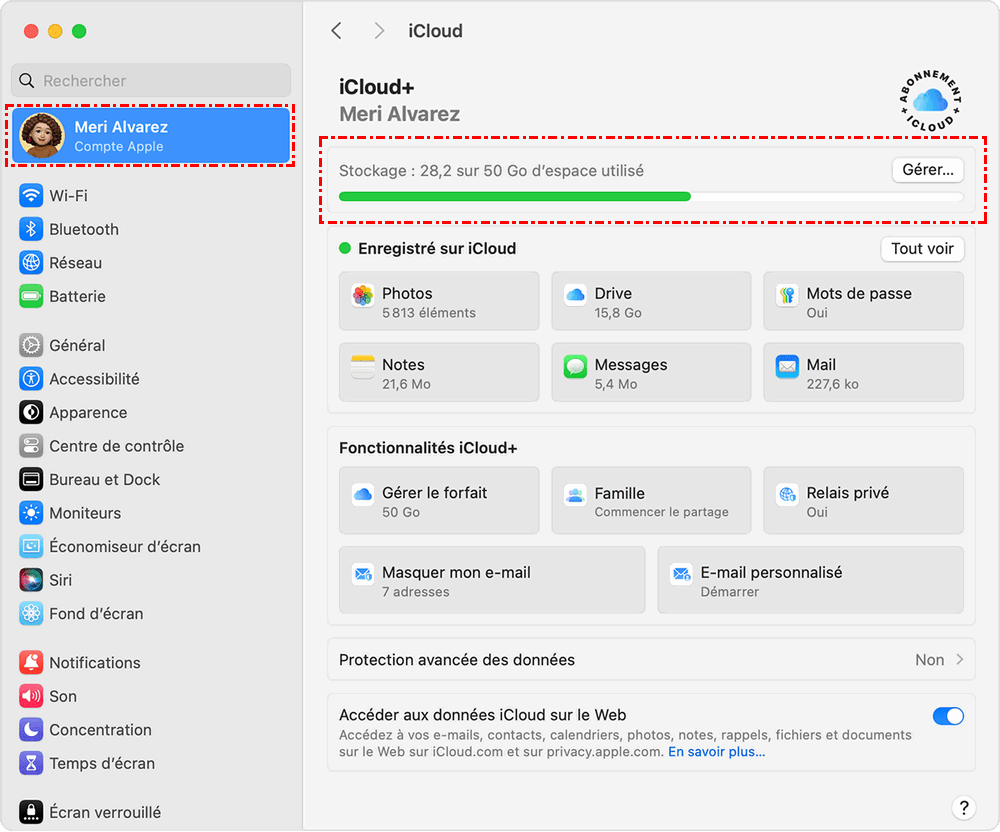Toggle Accéder aux données iCloud sur le Web
Viewport: 1000px width, 832px height.
coord(948,716)
